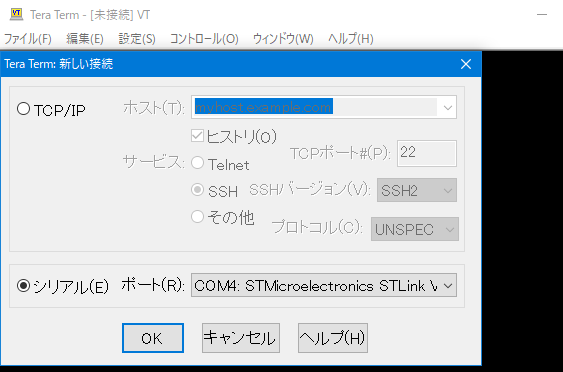Close the new connection dialog

[x=466, y=64]
